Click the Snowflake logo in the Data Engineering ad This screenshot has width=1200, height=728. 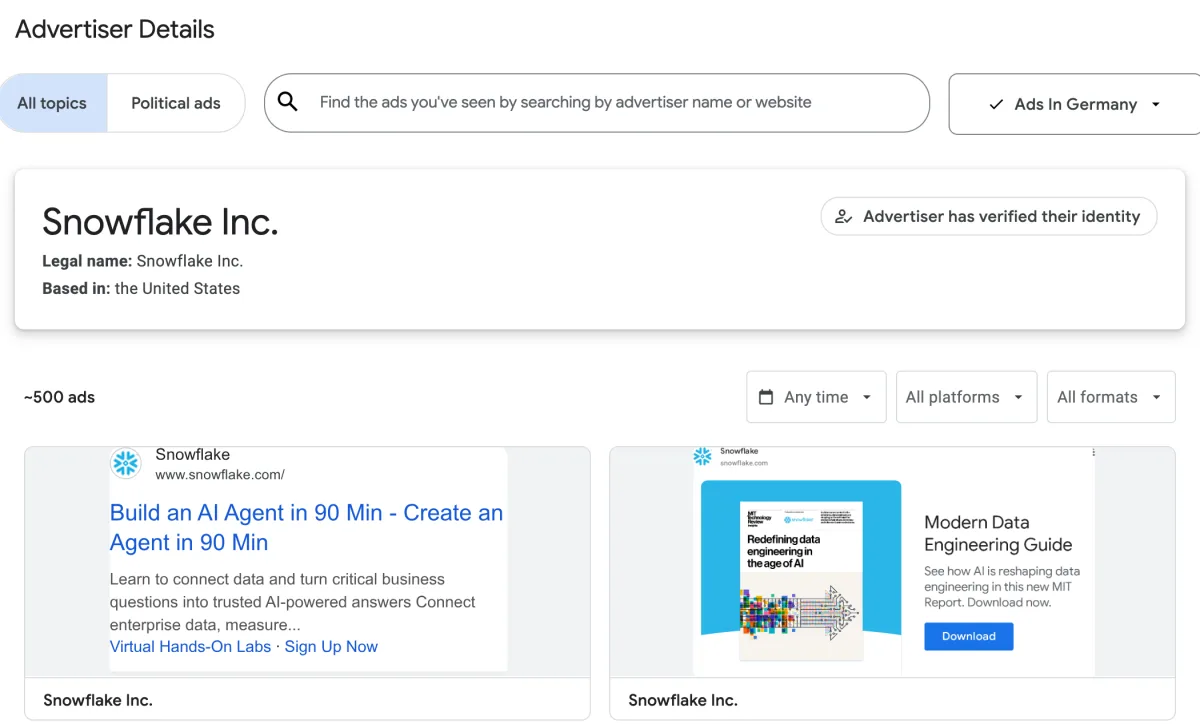coord(703,456)
